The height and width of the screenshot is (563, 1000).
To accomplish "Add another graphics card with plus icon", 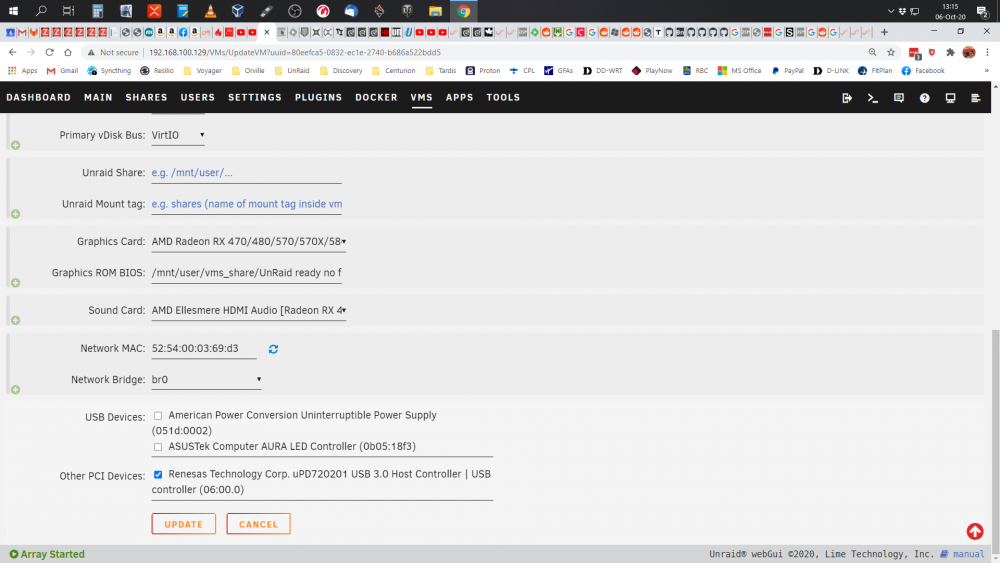I will click(x=15, y=282).
